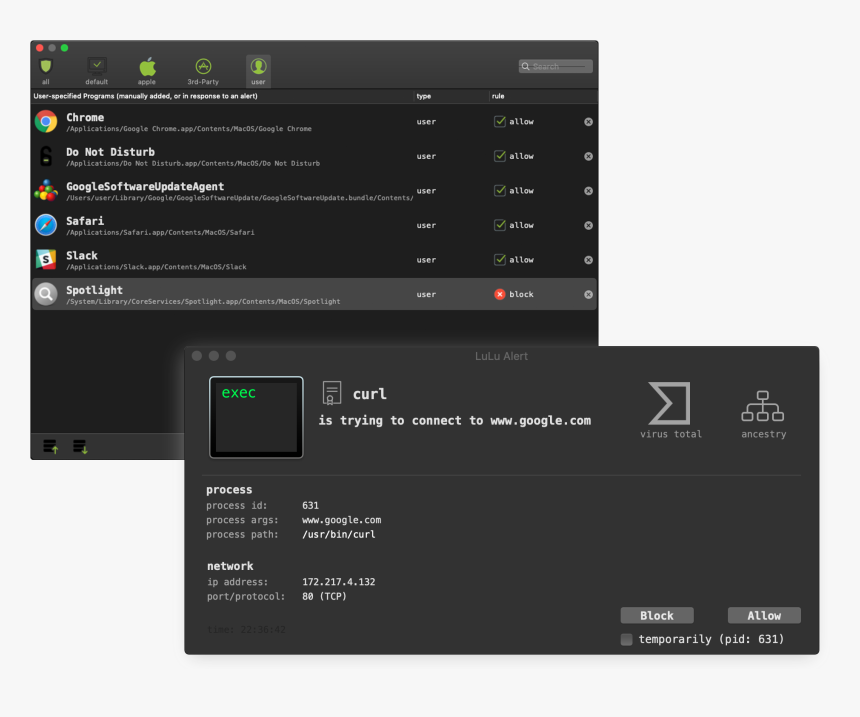860x717 pixels.
Task: Click the Slack app icon
Action: click(x=46, y=259)
